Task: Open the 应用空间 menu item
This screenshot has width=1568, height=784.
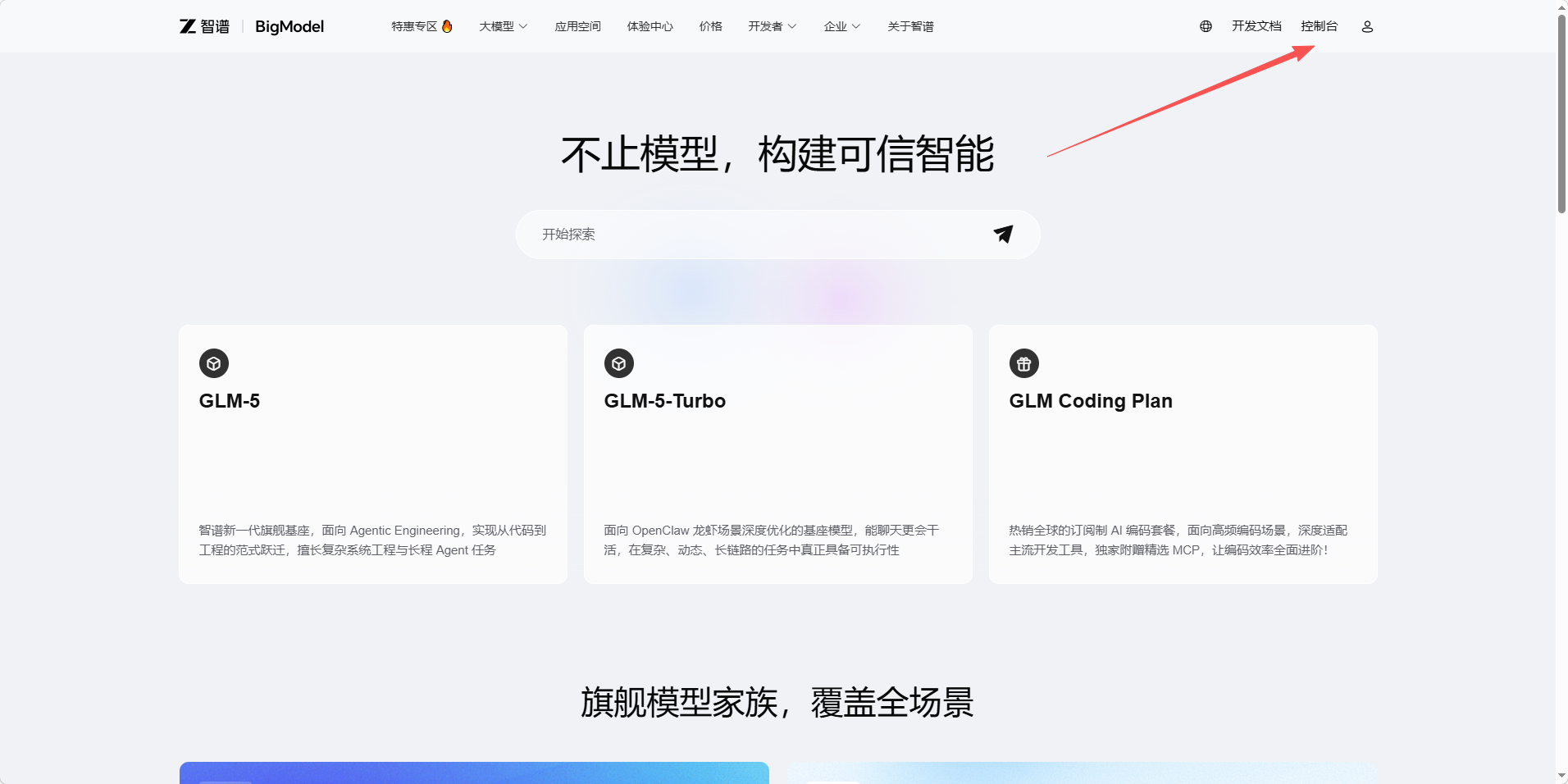Action: click(577, 26)
